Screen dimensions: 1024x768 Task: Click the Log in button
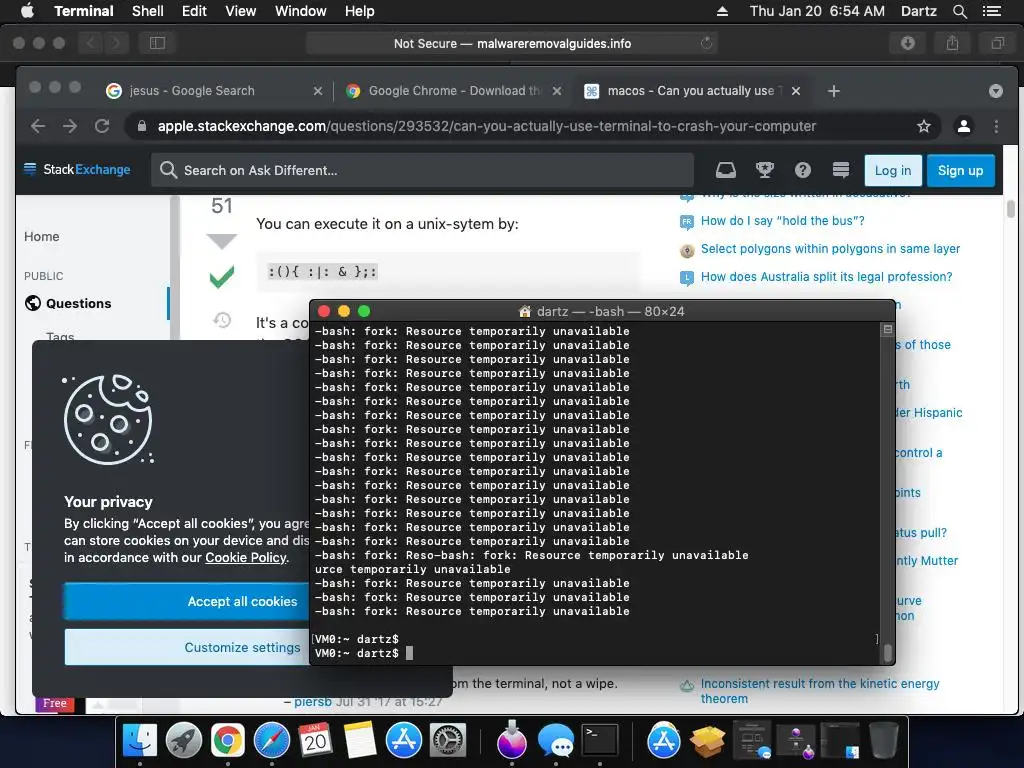point(893,170)
